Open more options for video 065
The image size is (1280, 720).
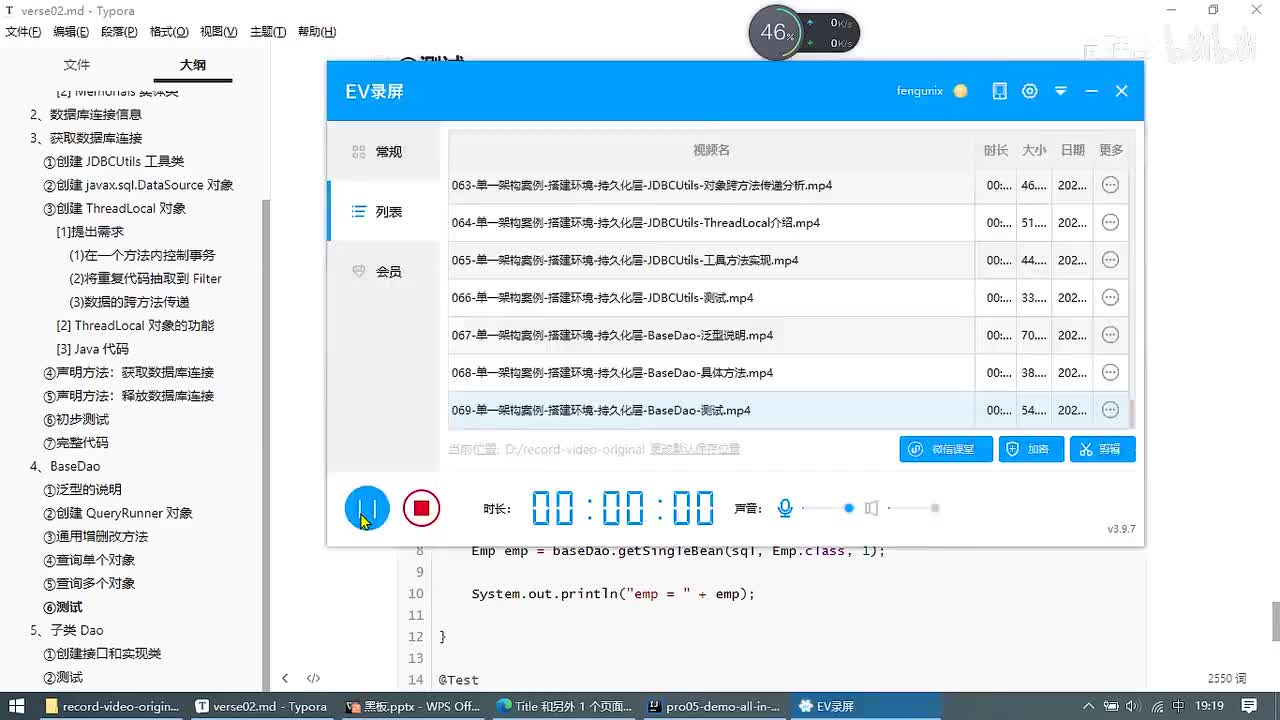pyautogui.click(x=1110, y=260)
